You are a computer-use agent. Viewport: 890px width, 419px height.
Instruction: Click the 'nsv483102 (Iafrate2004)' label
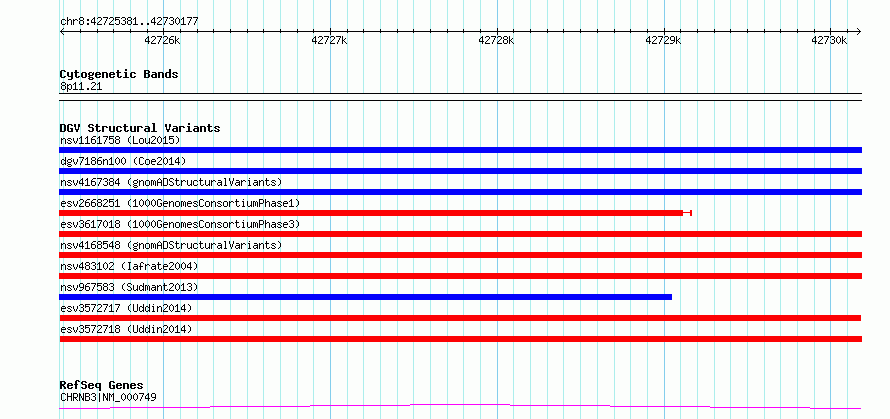tap(129, 266)
